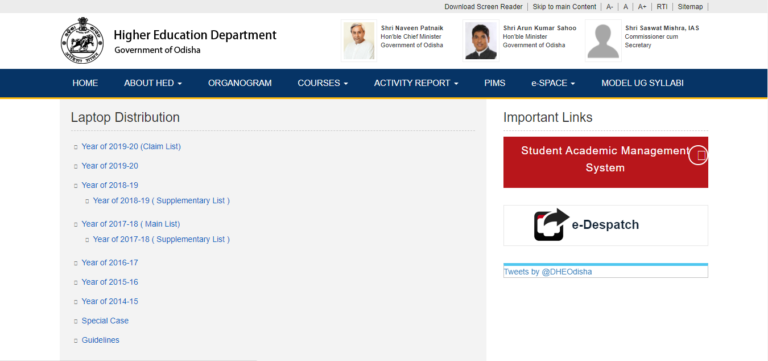Open Shri Arun Kumar Sahoo's photo
Image resolution: width=768 pixels, height=361 pixels.
[480, 41]
